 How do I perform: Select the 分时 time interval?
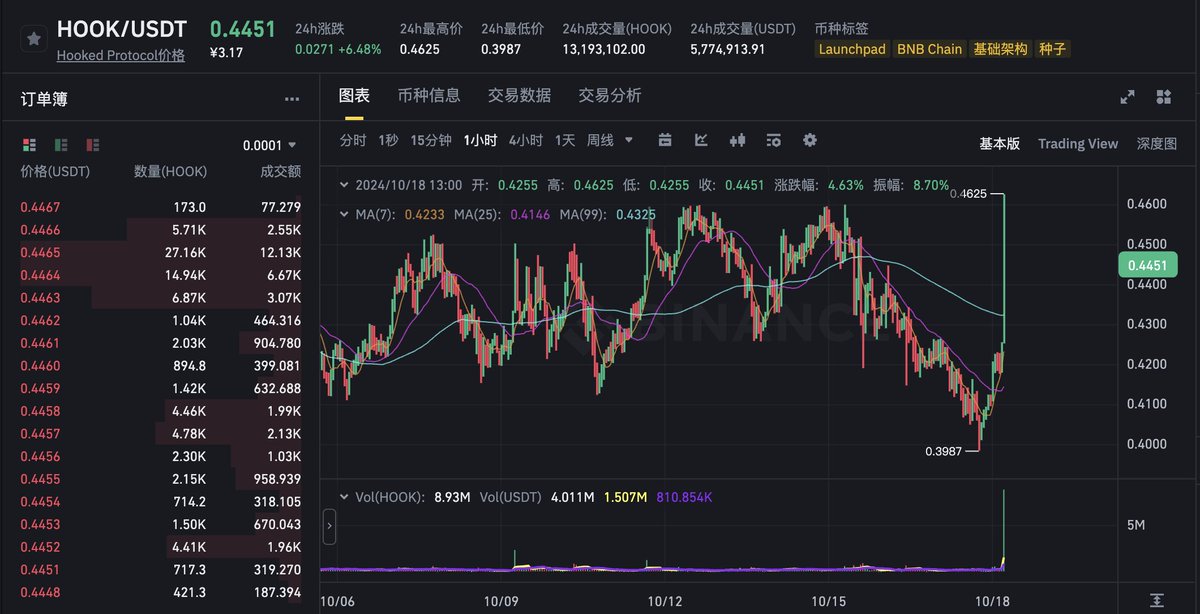coord(353,140)
